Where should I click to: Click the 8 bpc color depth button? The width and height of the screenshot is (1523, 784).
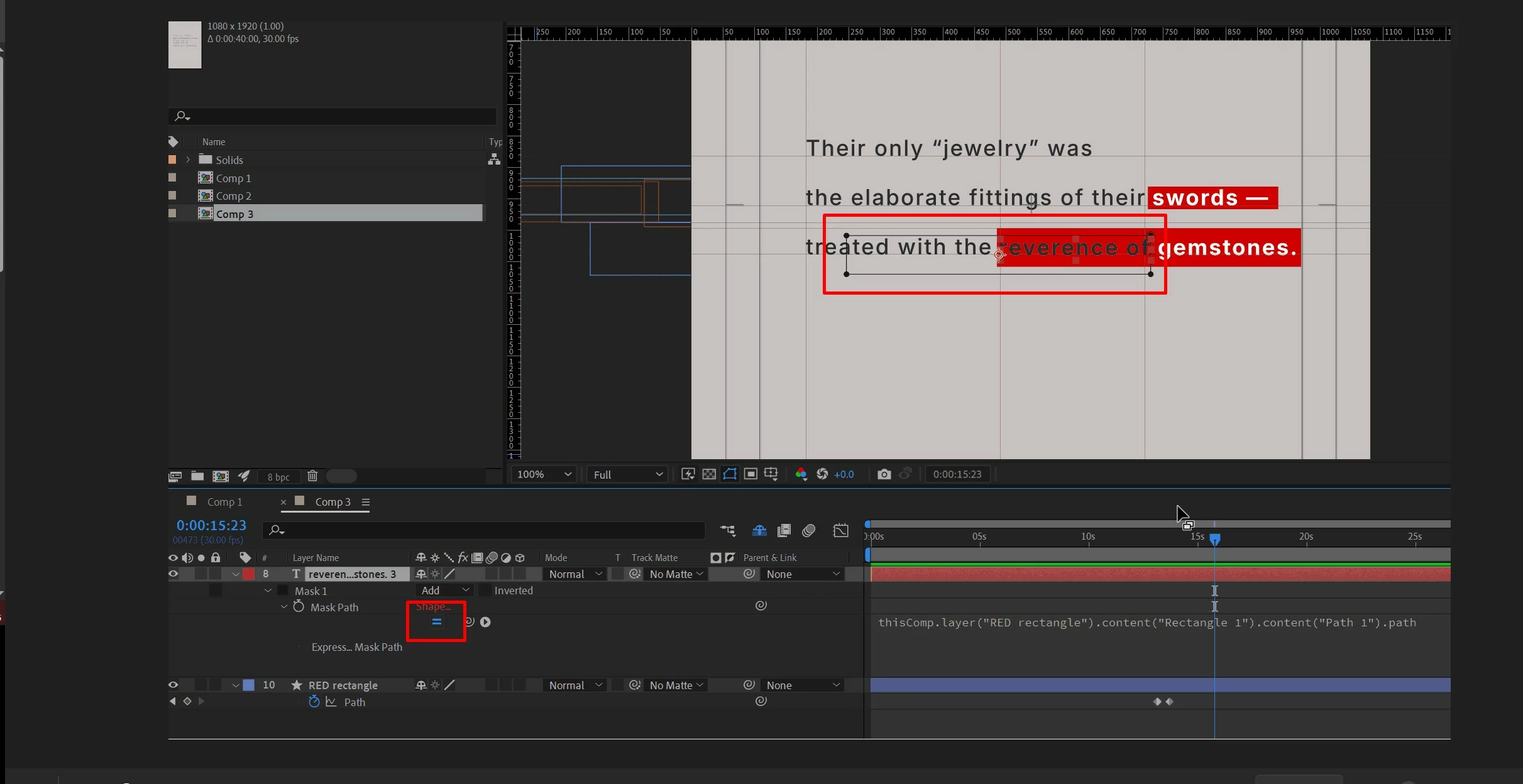tap(278, 477)
